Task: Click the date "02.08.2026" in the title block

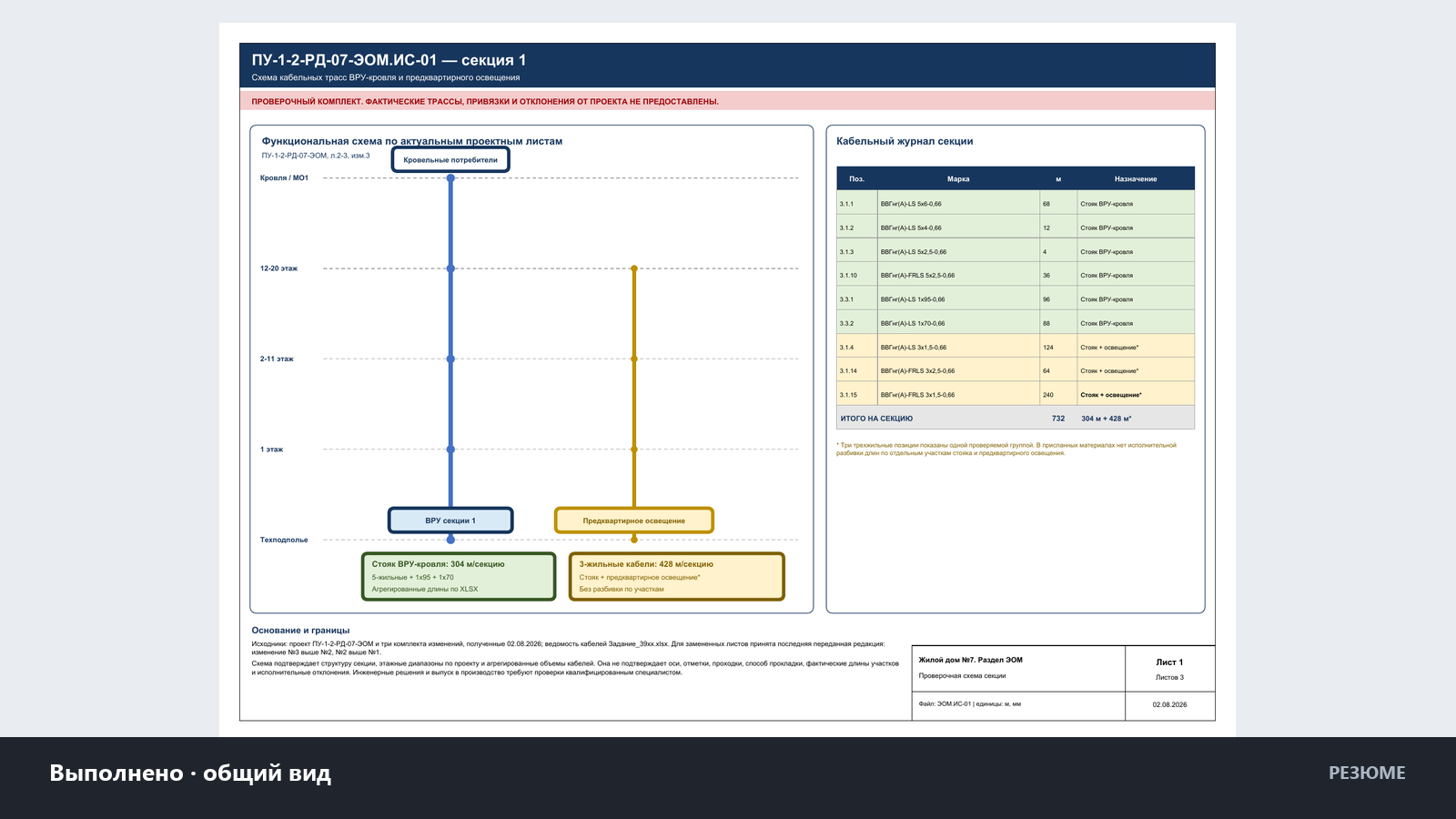Action: tap(1169, 704)
